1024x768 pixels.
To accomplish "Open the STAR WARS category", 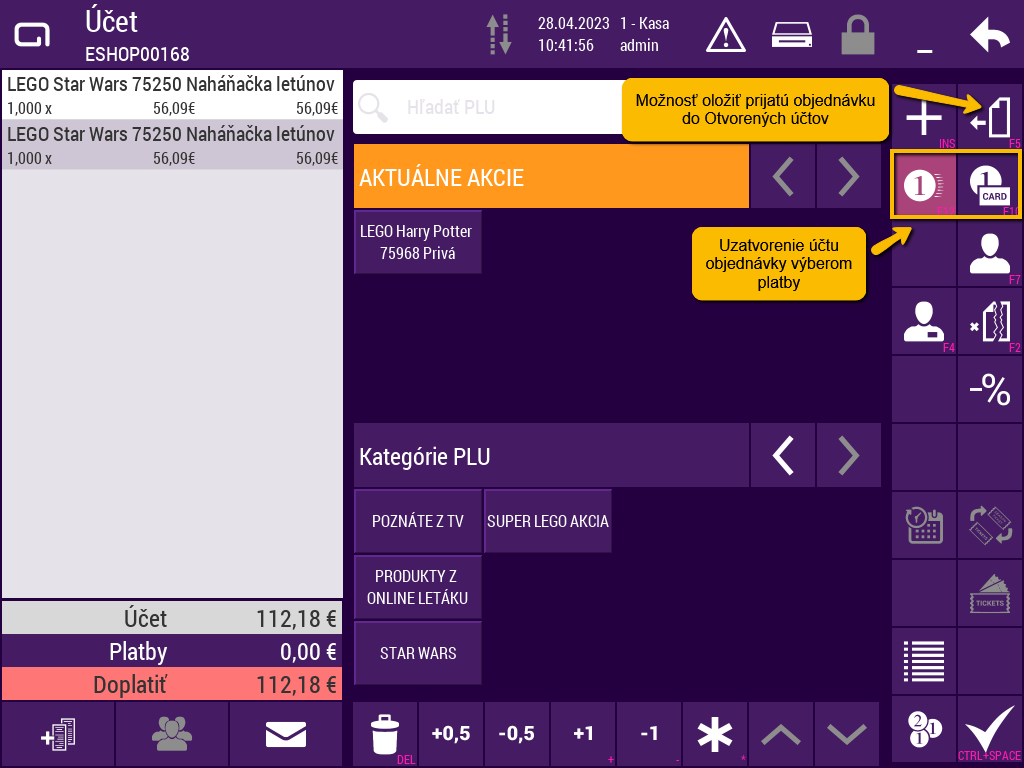I will point(418,653).
